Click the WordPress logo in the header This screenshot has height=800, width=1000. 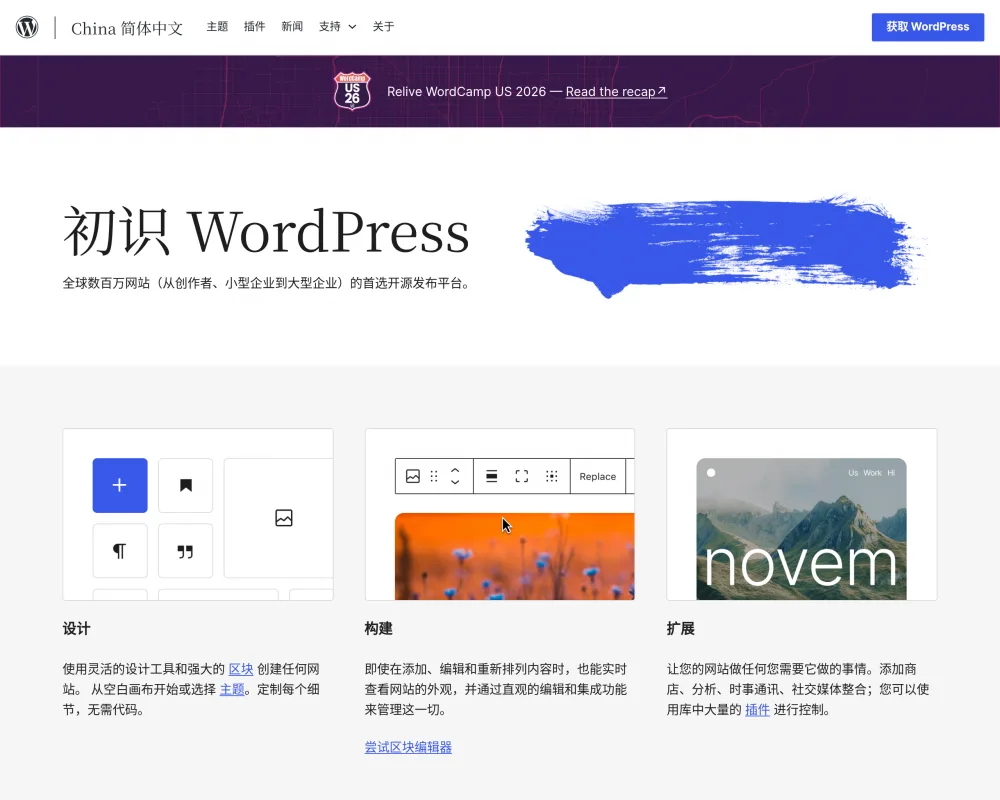coord(27,27)
